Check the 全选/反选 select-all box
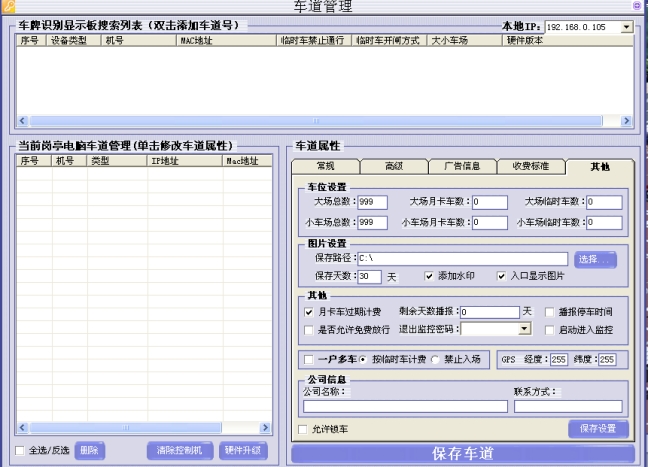This screenshot has width=649, height=467. click(x=22, y=450)
